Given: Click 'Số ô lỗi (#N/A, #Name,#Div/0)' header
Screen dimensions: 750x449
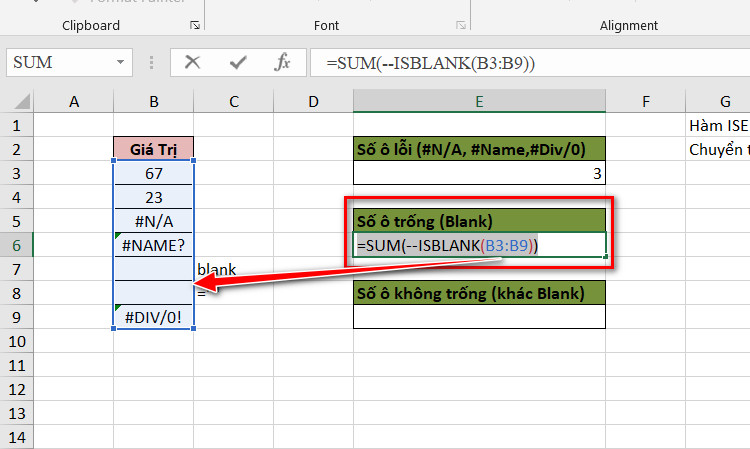Looking at the screenshot, I should [x=479, y=149].
